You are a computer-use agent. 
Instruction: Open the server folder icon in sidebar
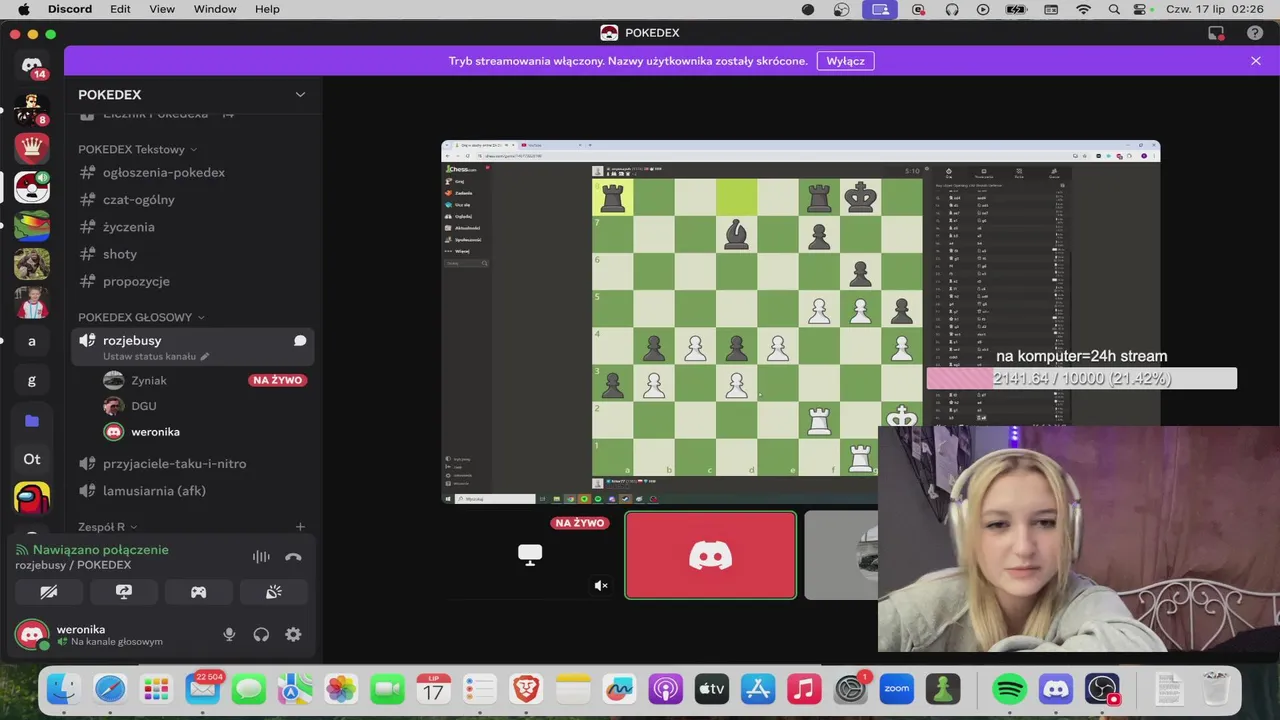click(32, 421)
